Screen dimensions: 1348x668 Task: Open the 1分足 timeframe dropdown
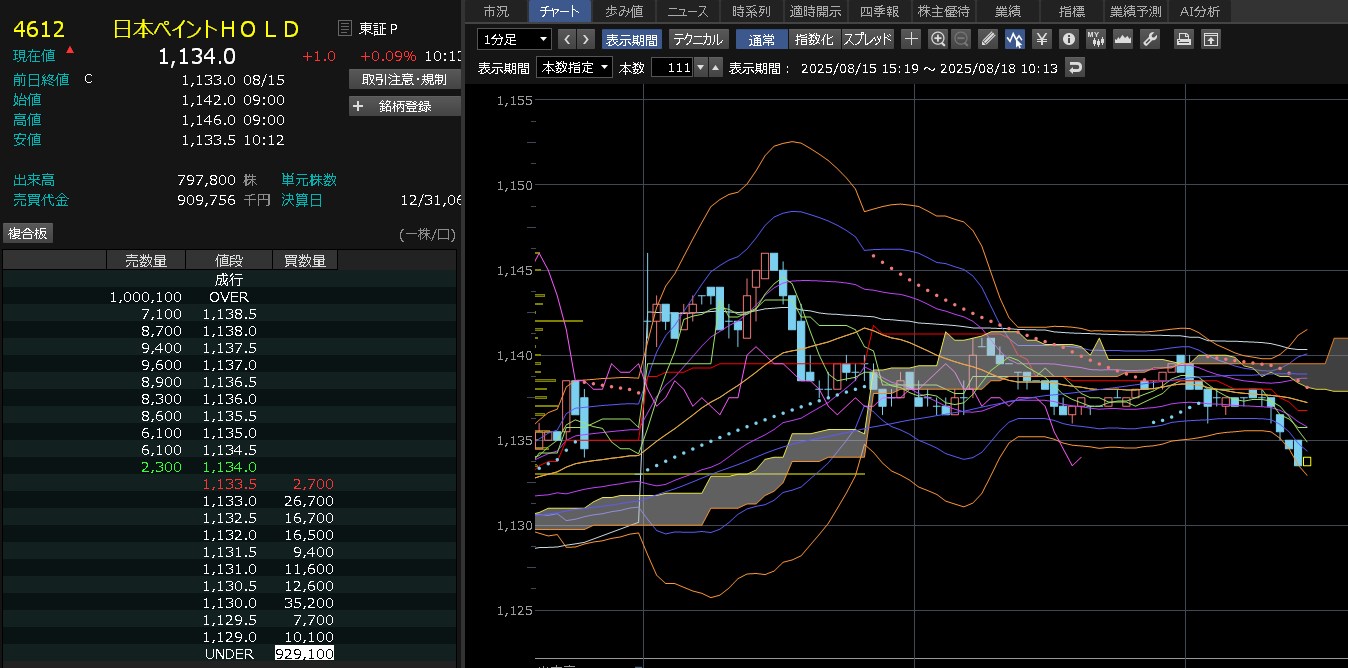click(x=515, y=39)
